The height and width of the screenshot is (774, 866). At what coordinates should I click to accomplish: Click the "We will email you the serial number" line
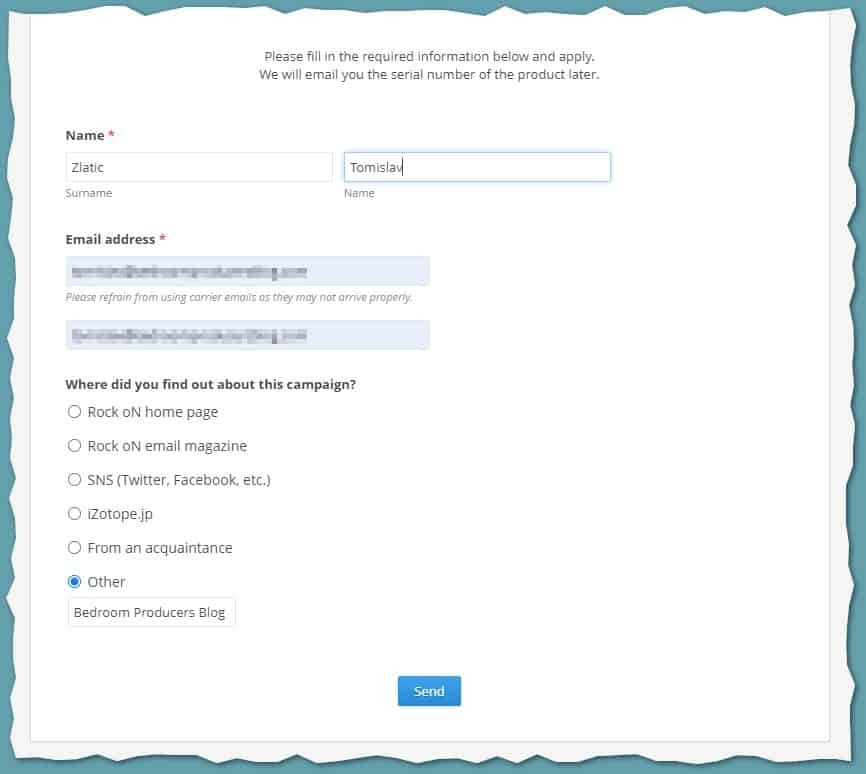[429, 75]
